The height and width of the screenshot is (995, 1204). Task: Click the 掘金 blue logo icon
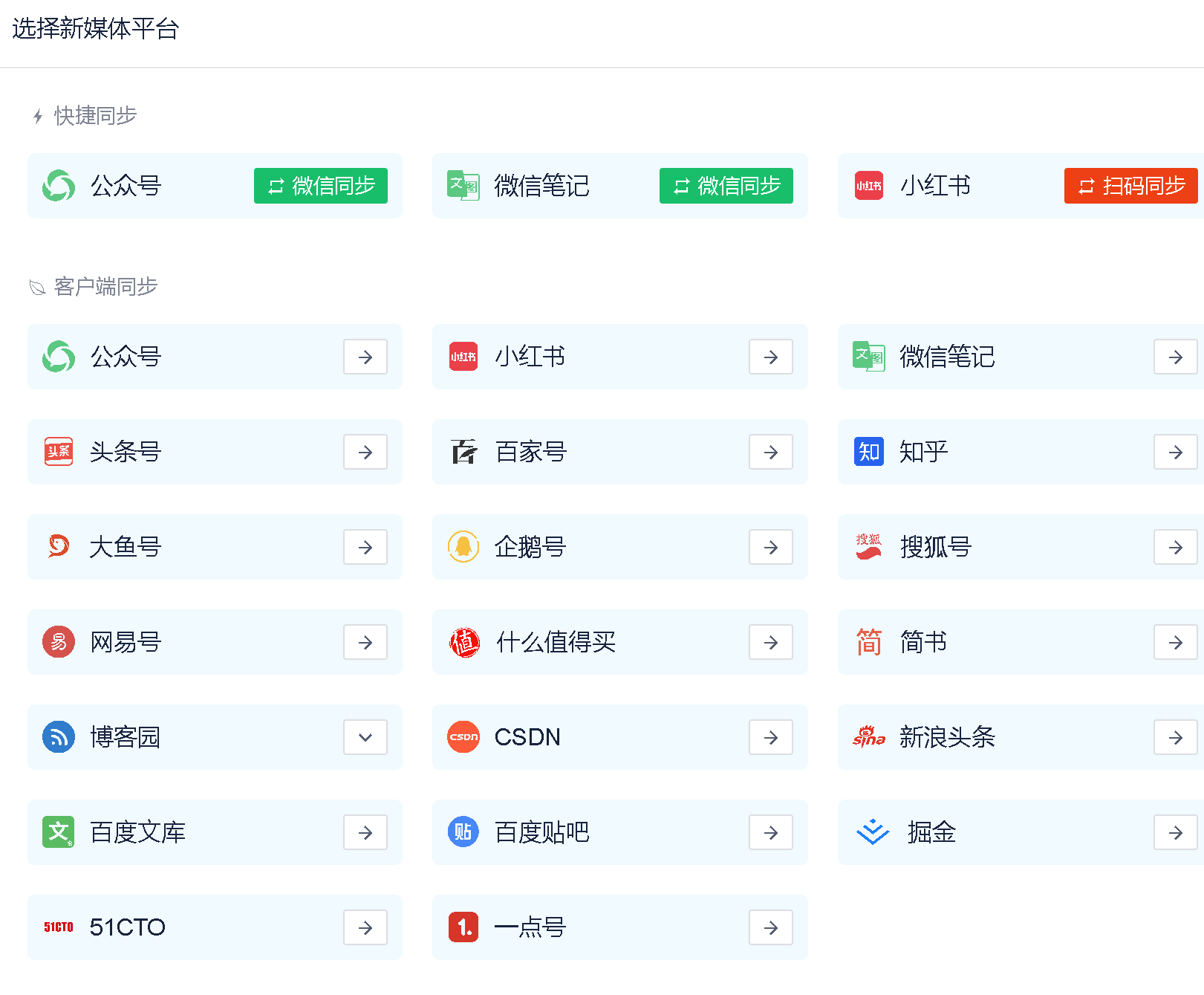(x=872, y=832)
